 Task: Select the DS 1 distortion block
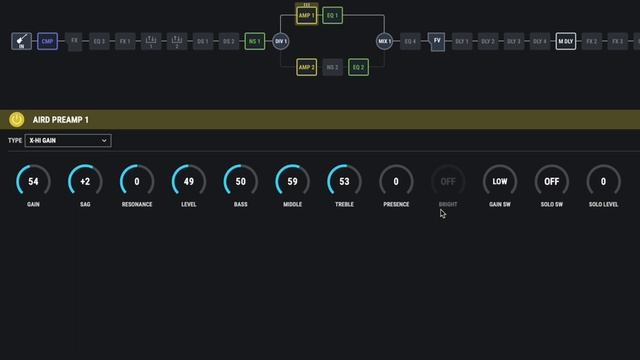pyautogui.click(x=203, y=41)
